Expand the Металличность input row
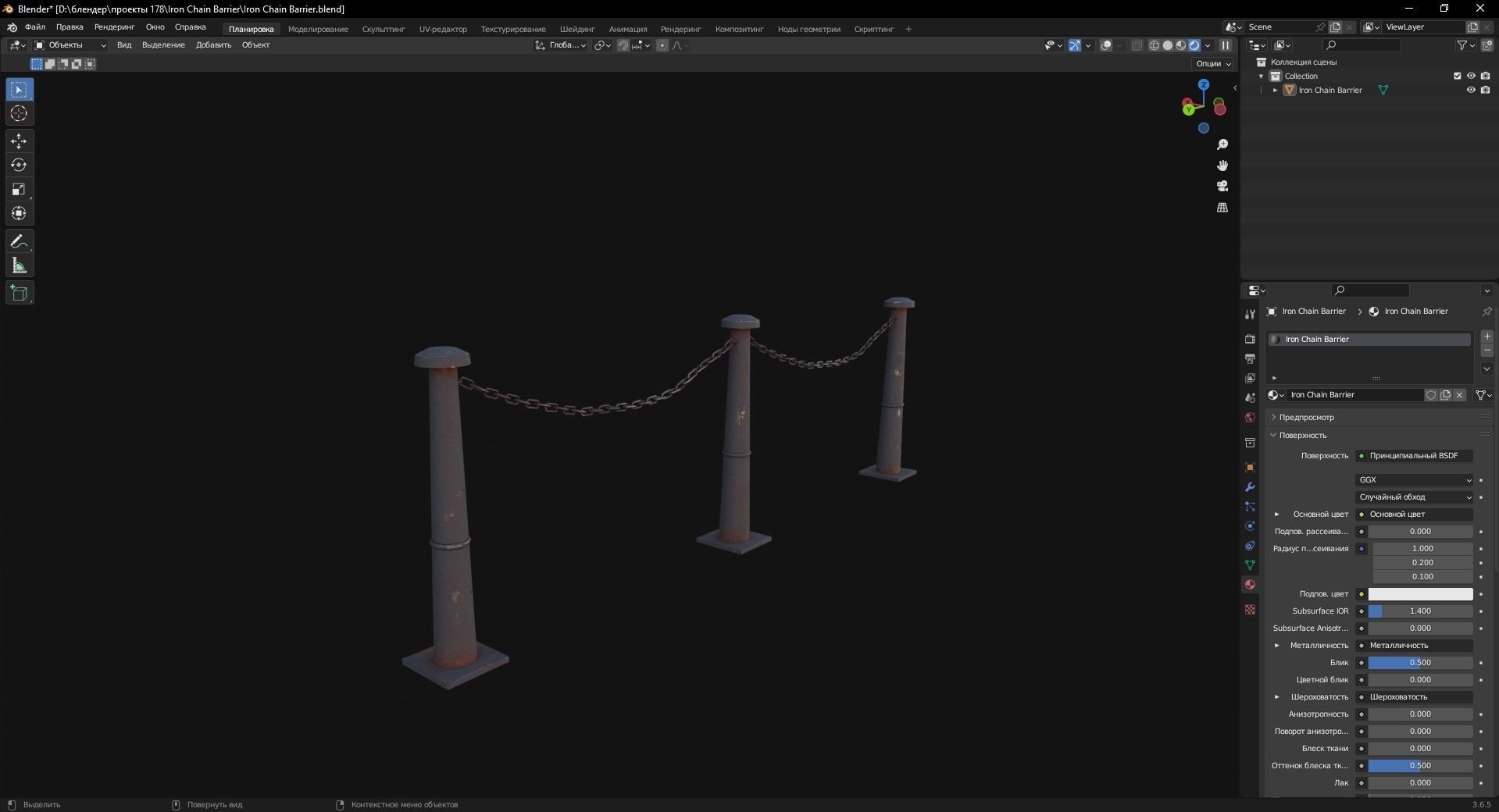 click(1277, 646)
